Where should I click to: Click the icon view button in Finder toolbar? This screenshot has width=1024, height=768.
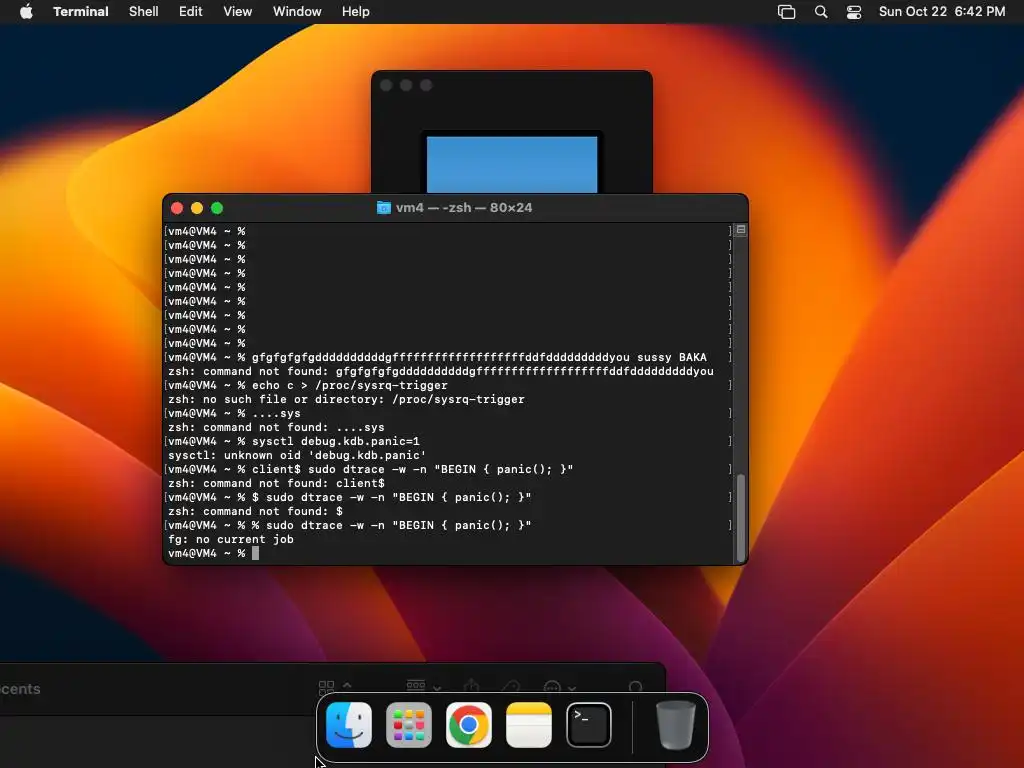click(x=327, y=686)
